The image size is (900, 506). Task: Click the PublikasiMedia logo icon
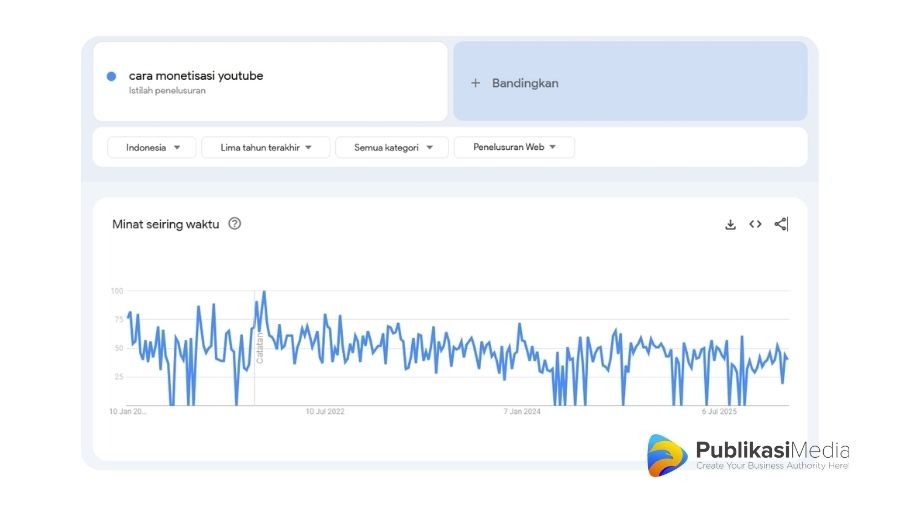667,455
